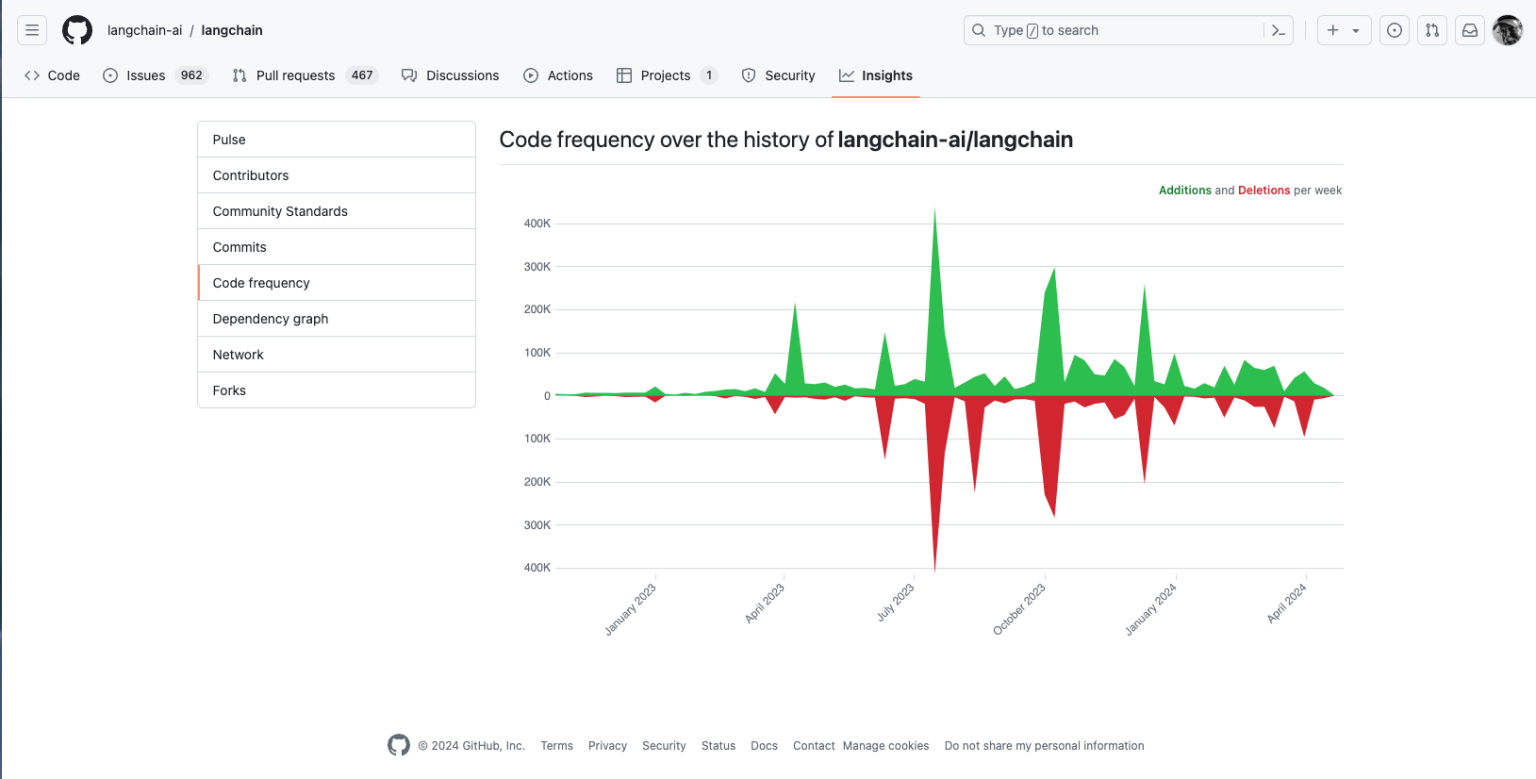Switch to the Insights tab
Screen dimensions: 1536x779
875,75
